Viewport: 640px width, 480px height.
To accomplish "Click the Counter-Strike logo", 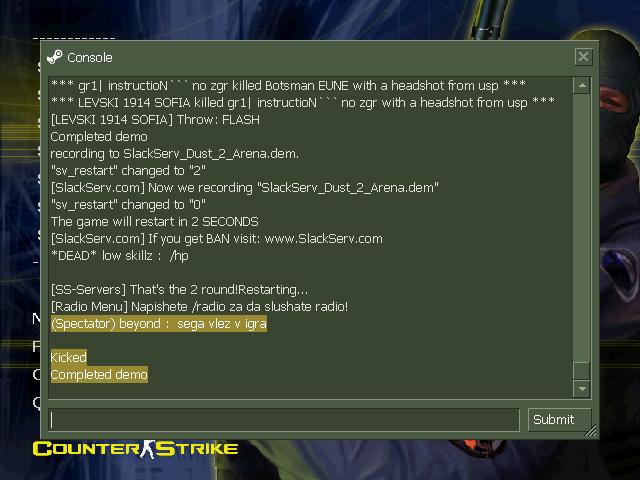I will pos(136,449).
